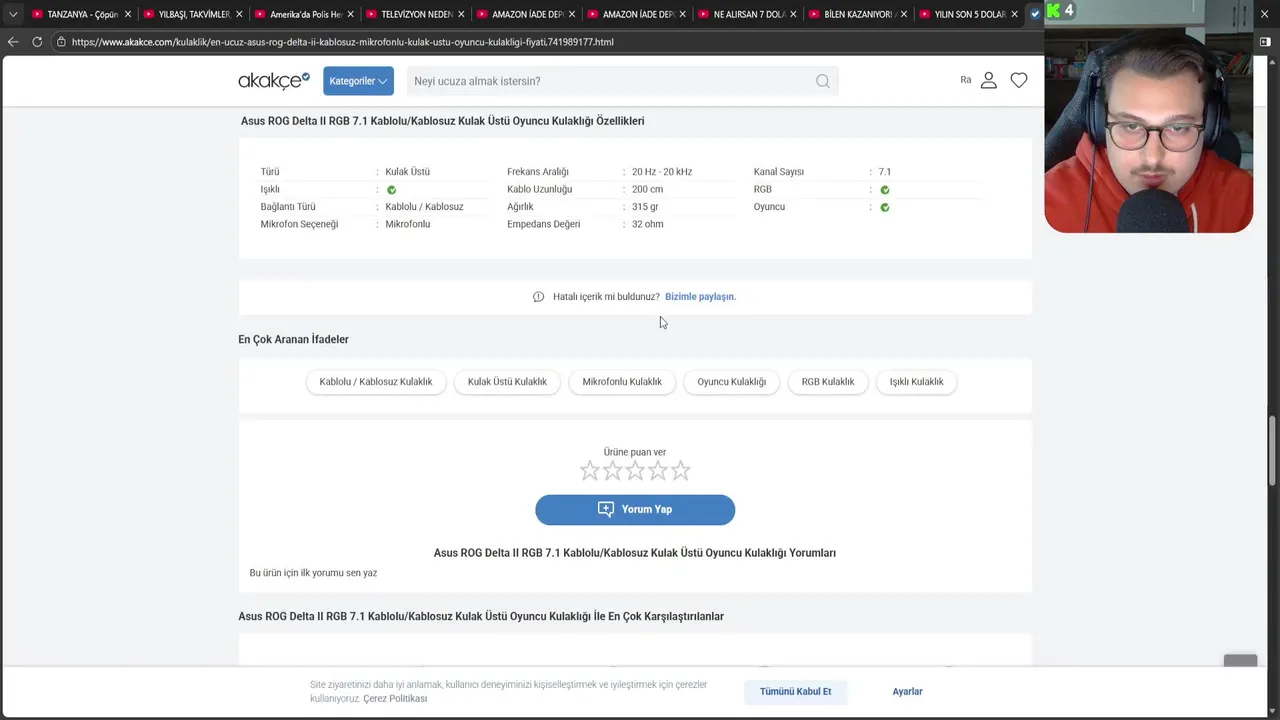
Task: Click the 'Yorum Yap' button
Action: tap(635, 510)
